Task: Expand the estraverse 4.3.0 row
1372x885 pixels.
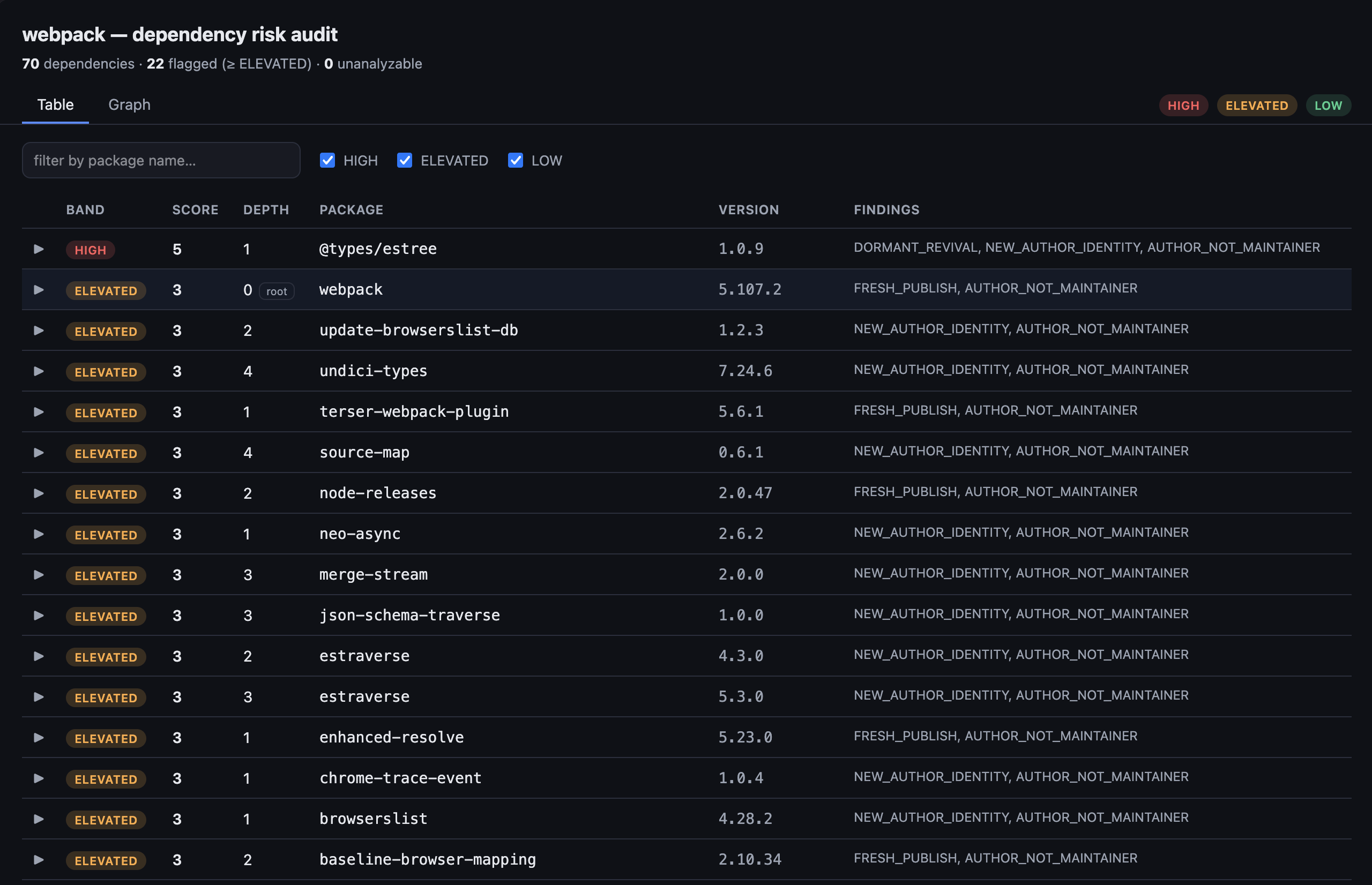Action: click(x=39, y=656)
